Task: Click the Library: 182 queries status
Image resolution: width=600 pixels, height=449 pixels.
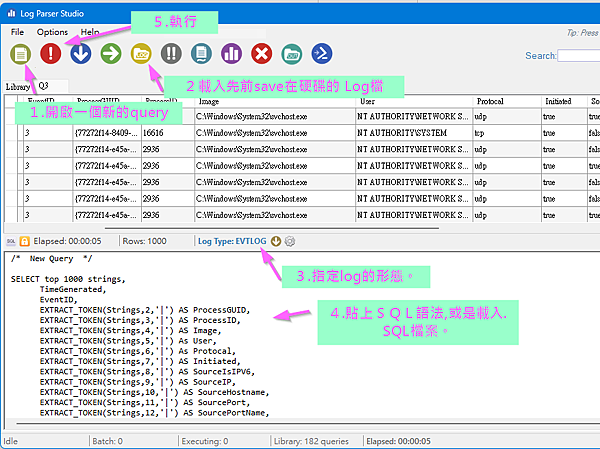Action: coord(311,441)
